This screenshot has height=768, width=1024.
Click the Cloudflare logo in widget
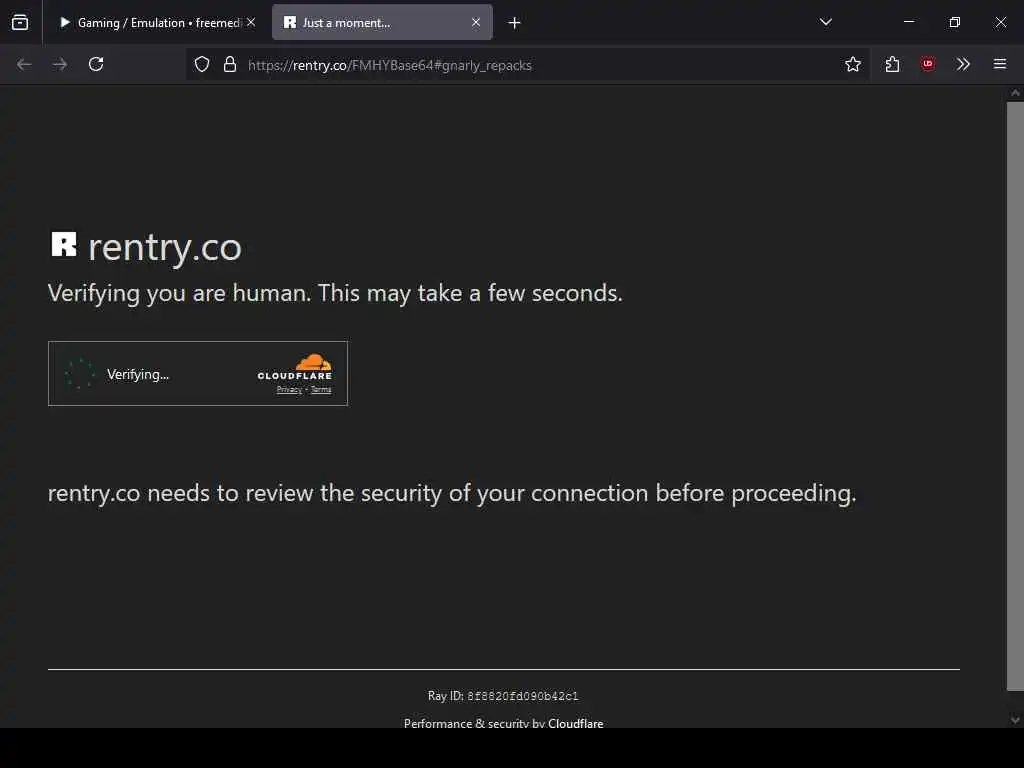click(295, 367)
